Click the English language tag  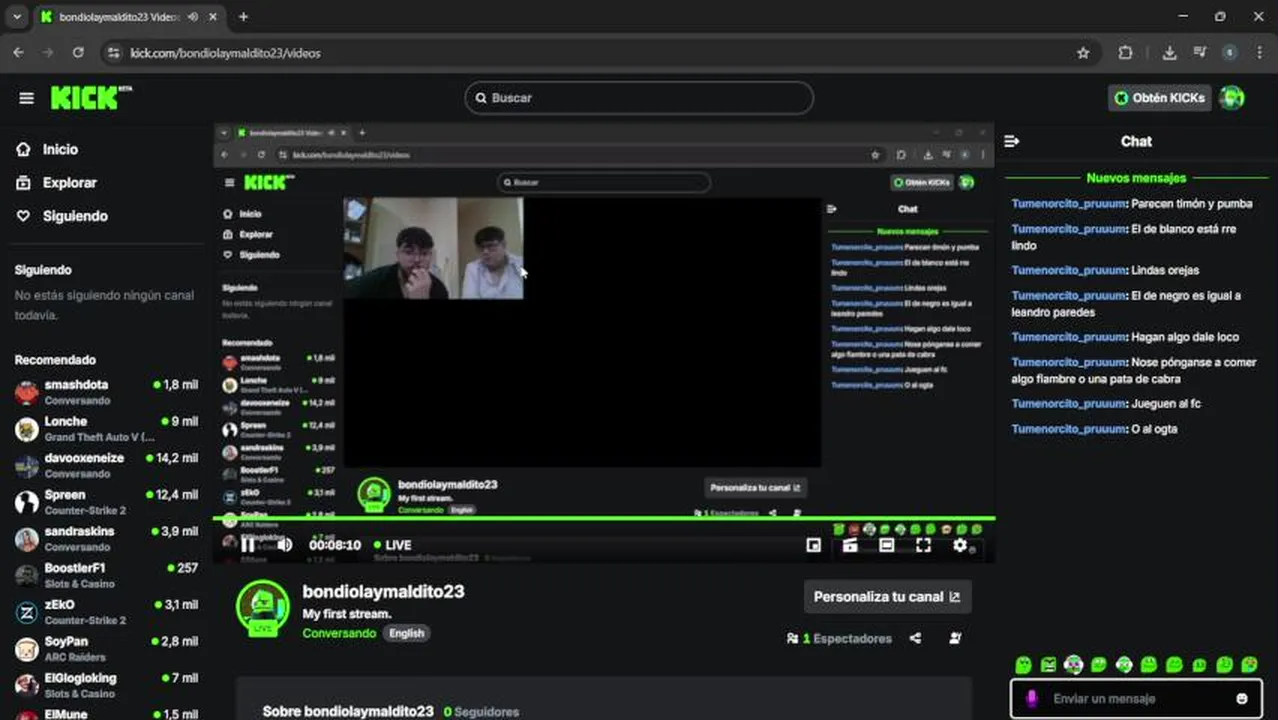pyautogui.click(x=406, y=633)
